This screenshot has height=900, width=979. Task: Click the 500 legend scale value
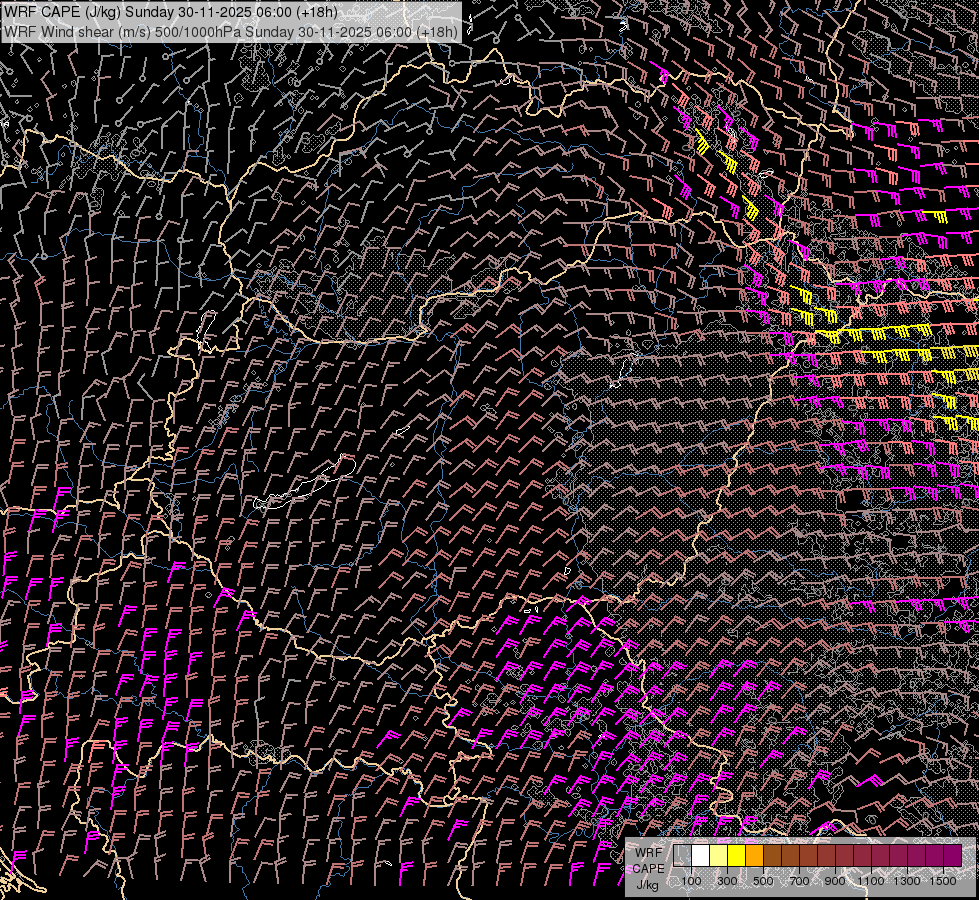pos(763,881)
